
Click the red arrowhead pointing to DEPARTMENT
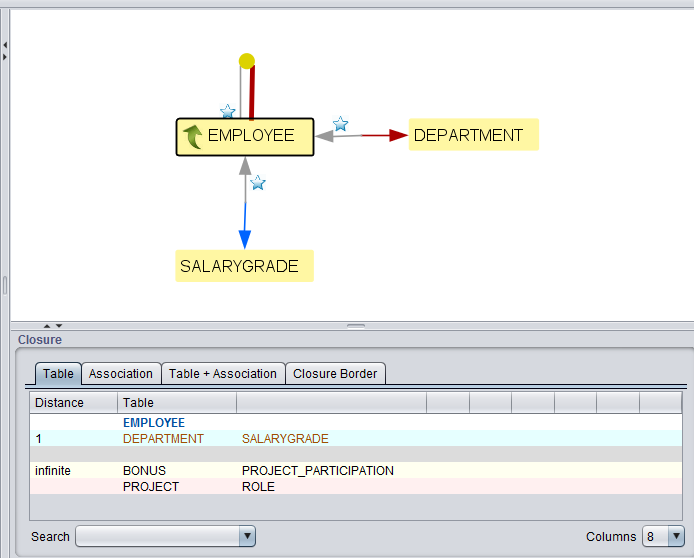tap(399, 135)
